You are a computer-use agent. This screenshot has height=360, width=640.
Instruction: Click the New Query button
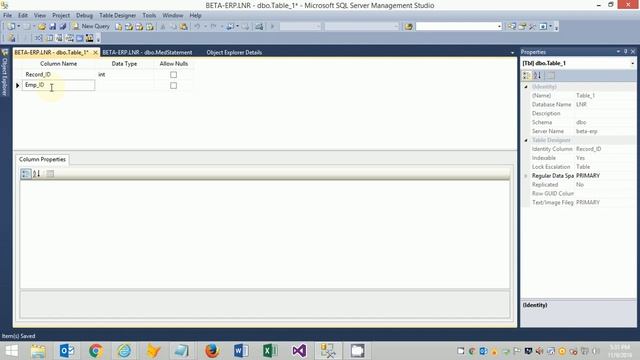click(x=91, y=26)
